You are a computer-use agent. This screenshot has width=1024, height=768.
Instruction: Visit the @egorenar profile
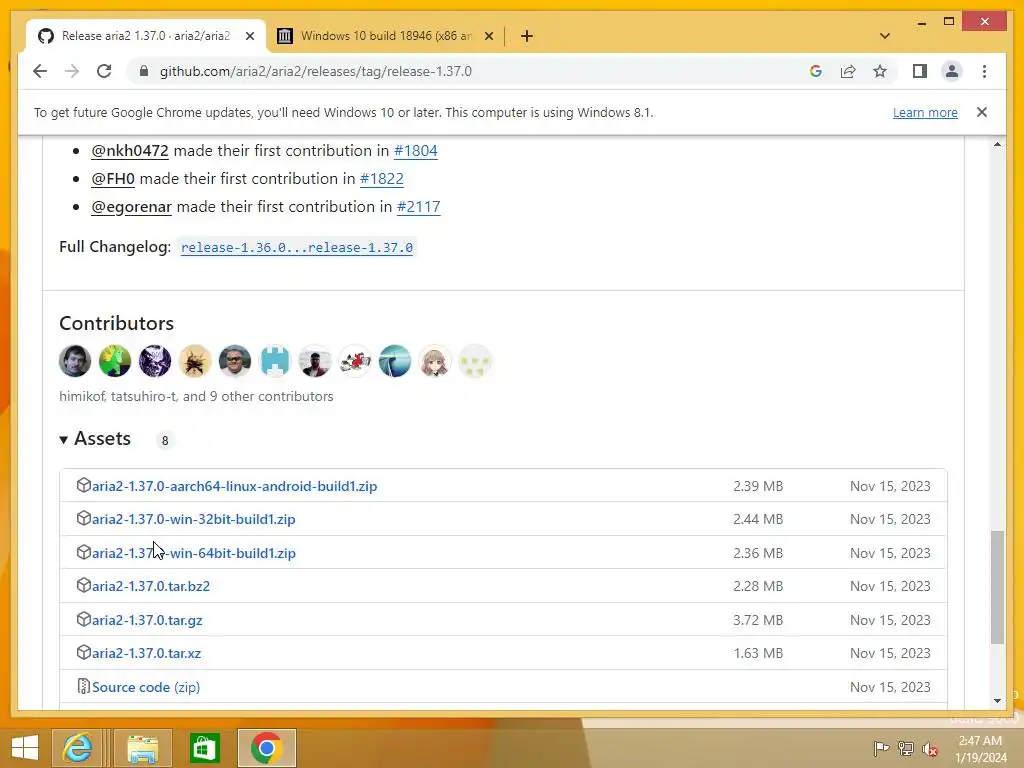pos(131,207)
